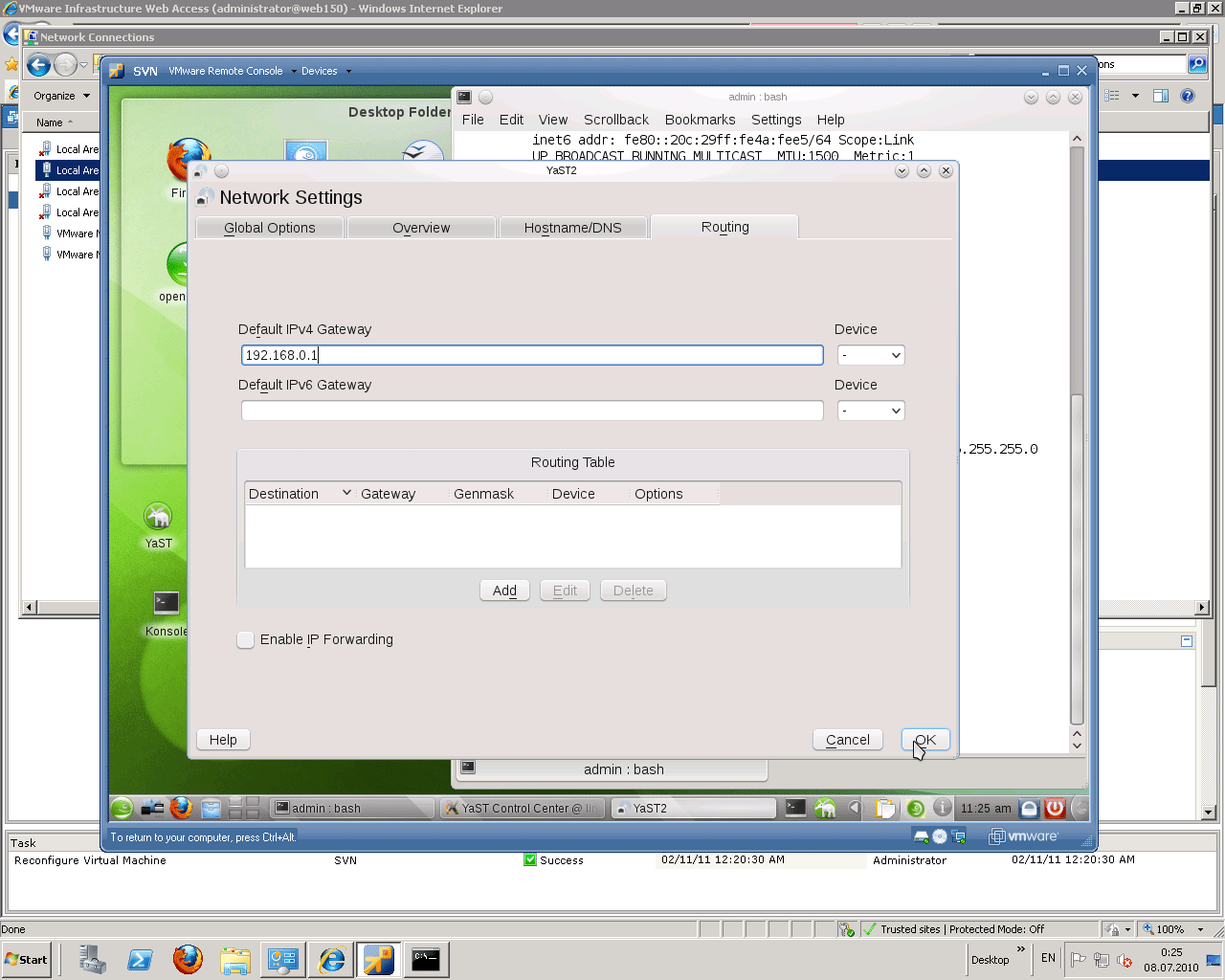Open the Scrollback menu in the terminal
This screenshot has height=980, width=1225.
point(616,120)
